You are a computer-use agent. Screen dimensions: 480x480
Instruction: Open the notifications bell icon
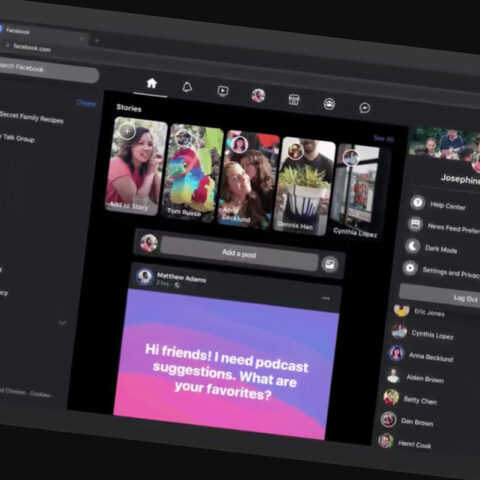(187, 87)
